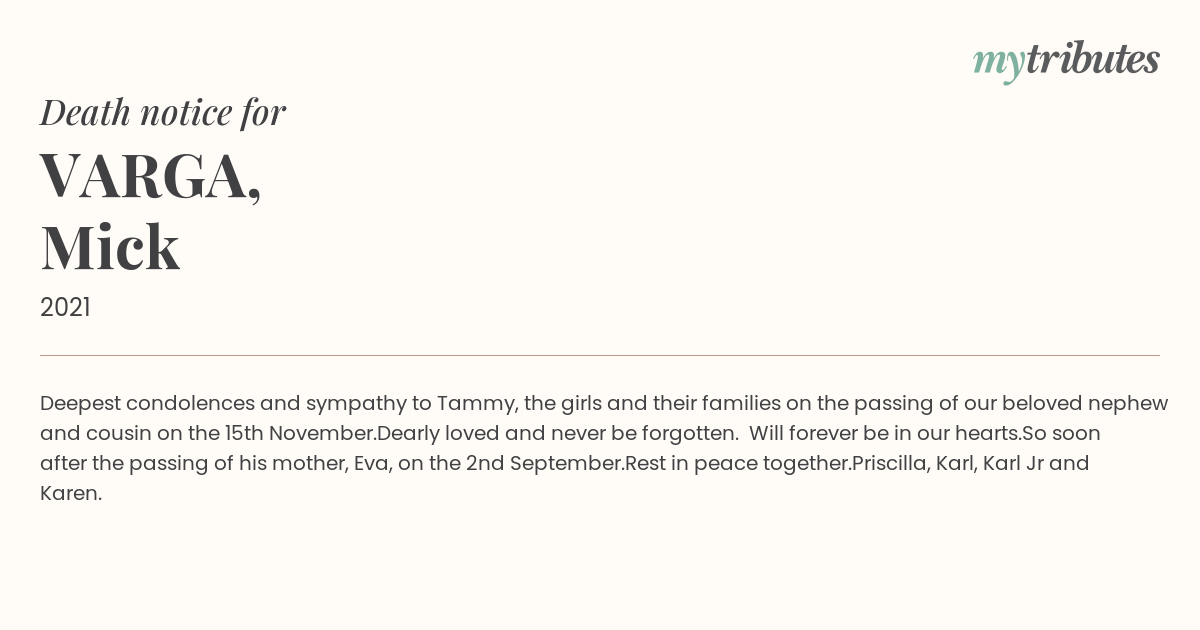Click the surname VARGA
1200x630 pixels.
(150, 176)
